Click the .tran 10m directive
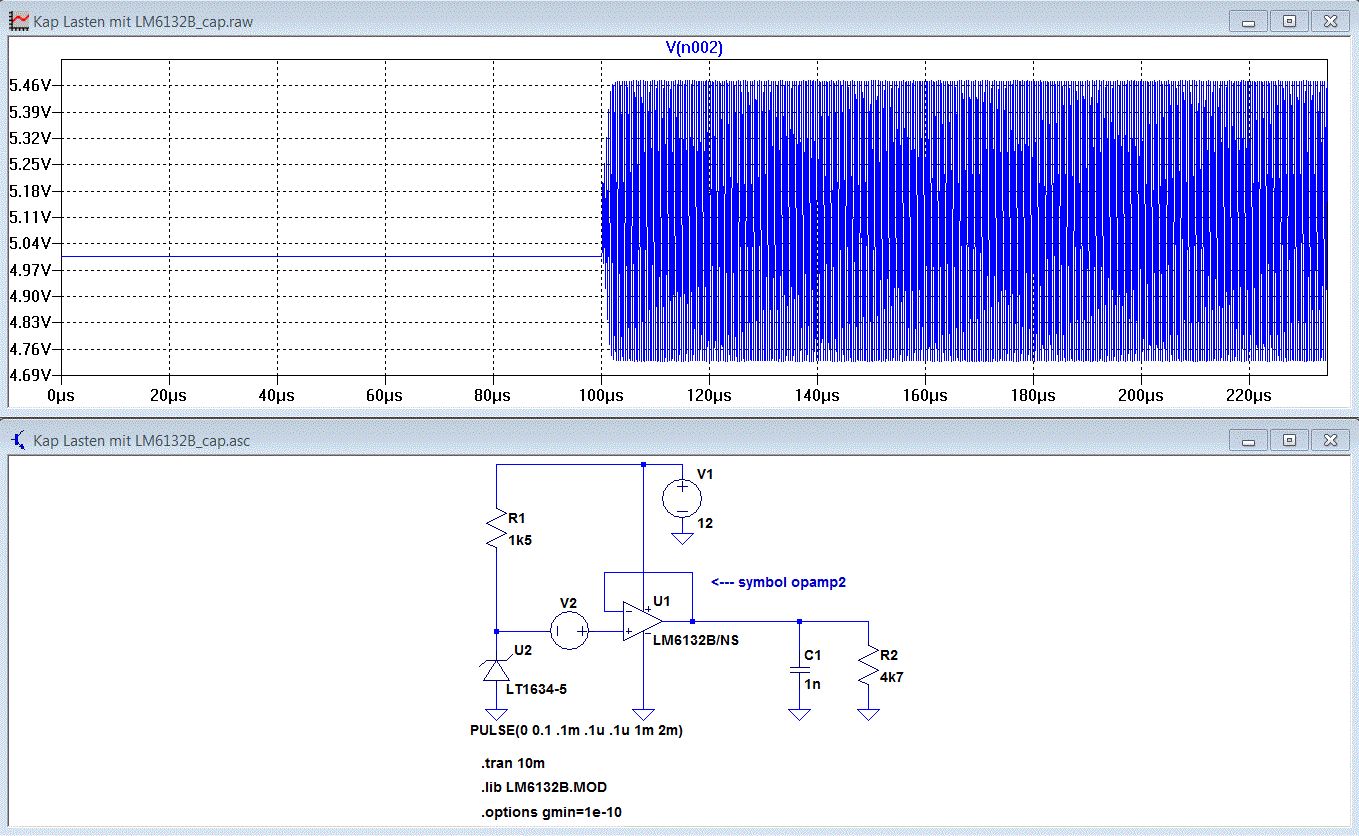The height and width of the screenshot is (836, 1359). [x=512, y=763]
